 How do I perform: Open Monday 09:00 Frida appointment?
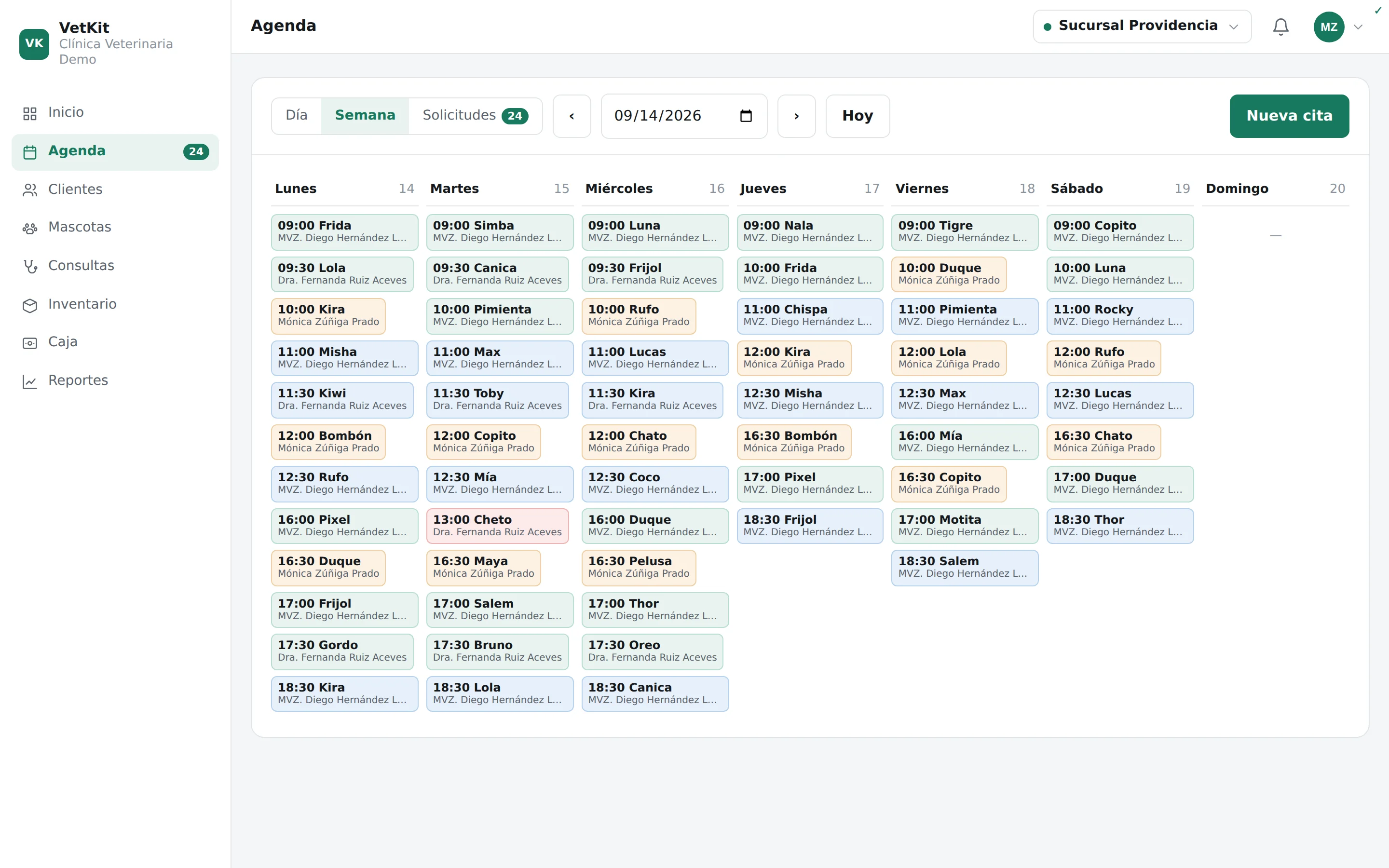pos(344,232)
